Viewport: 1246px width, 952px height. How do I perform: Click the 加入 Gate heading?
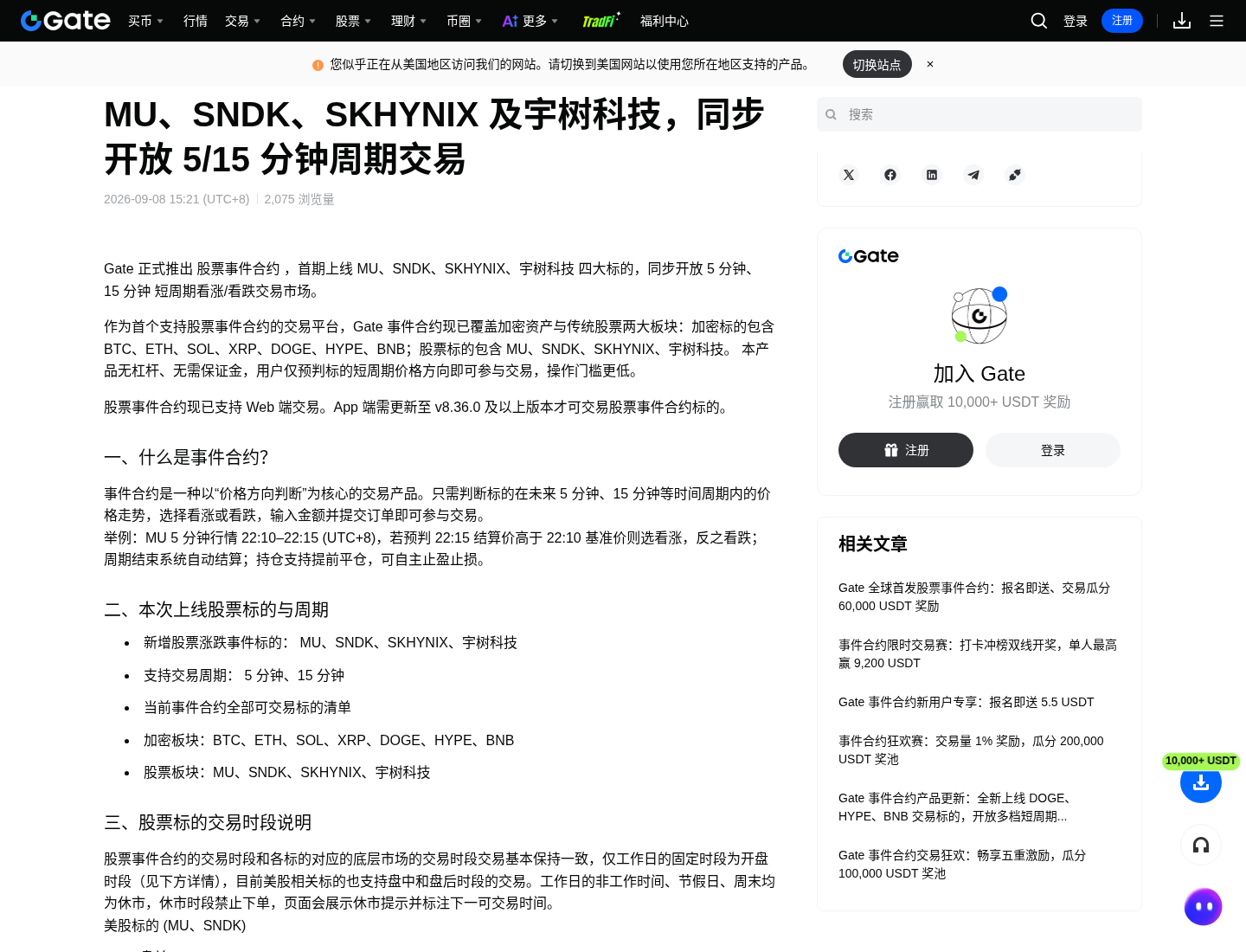979,374
